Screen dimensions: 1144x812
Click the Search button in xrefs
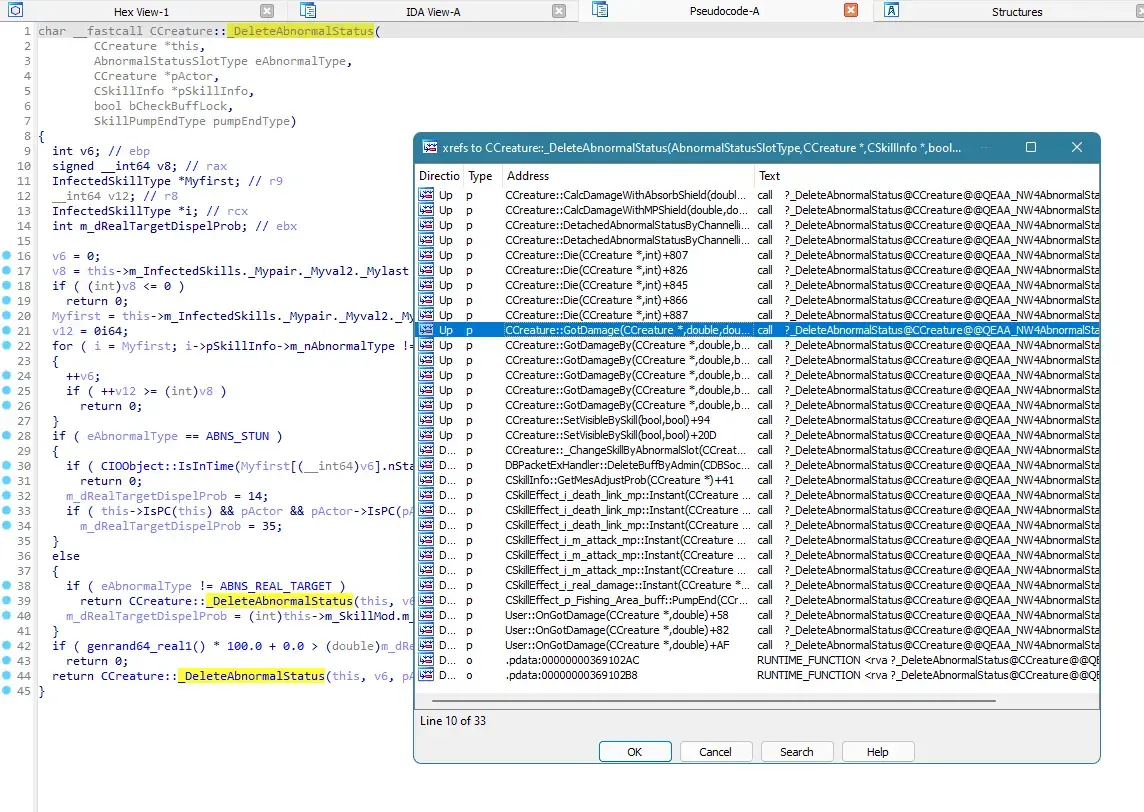coord(796,751)
